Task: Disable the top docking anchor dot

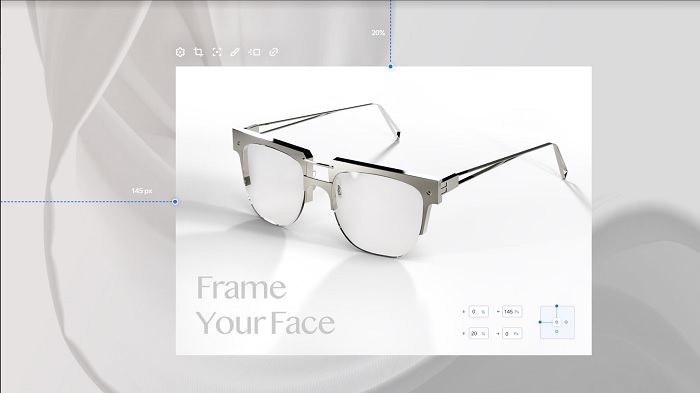Action: pyautogui.click(x=556, y=306)
